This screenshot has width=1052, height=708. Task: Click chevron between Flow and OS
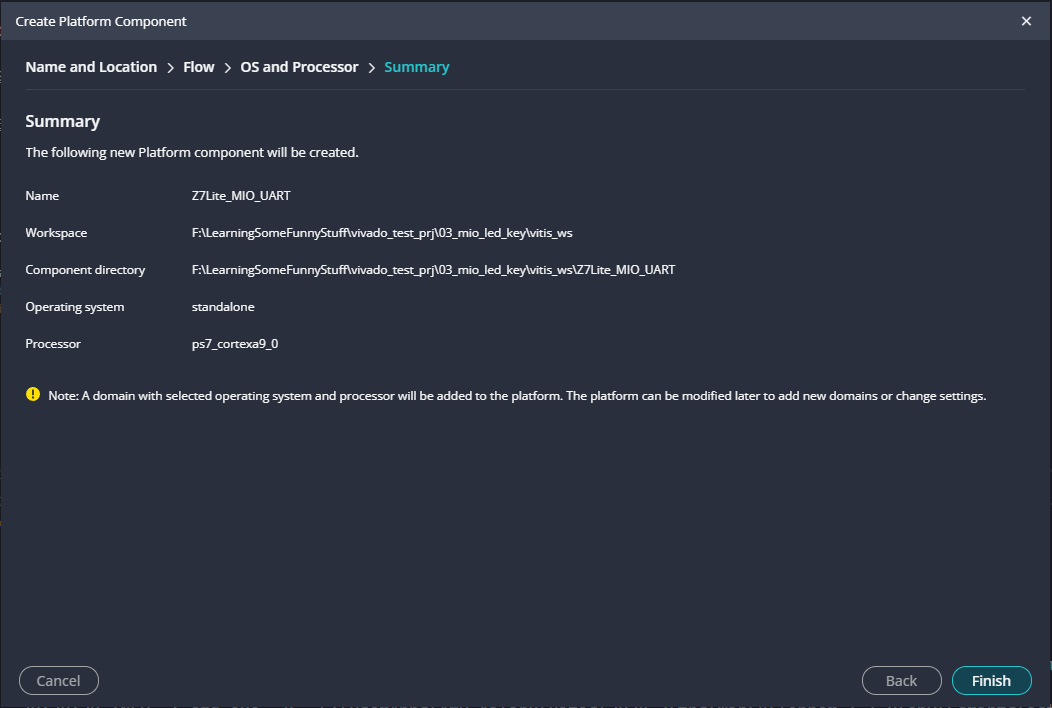pyautogui.click(x=228, y=67)
